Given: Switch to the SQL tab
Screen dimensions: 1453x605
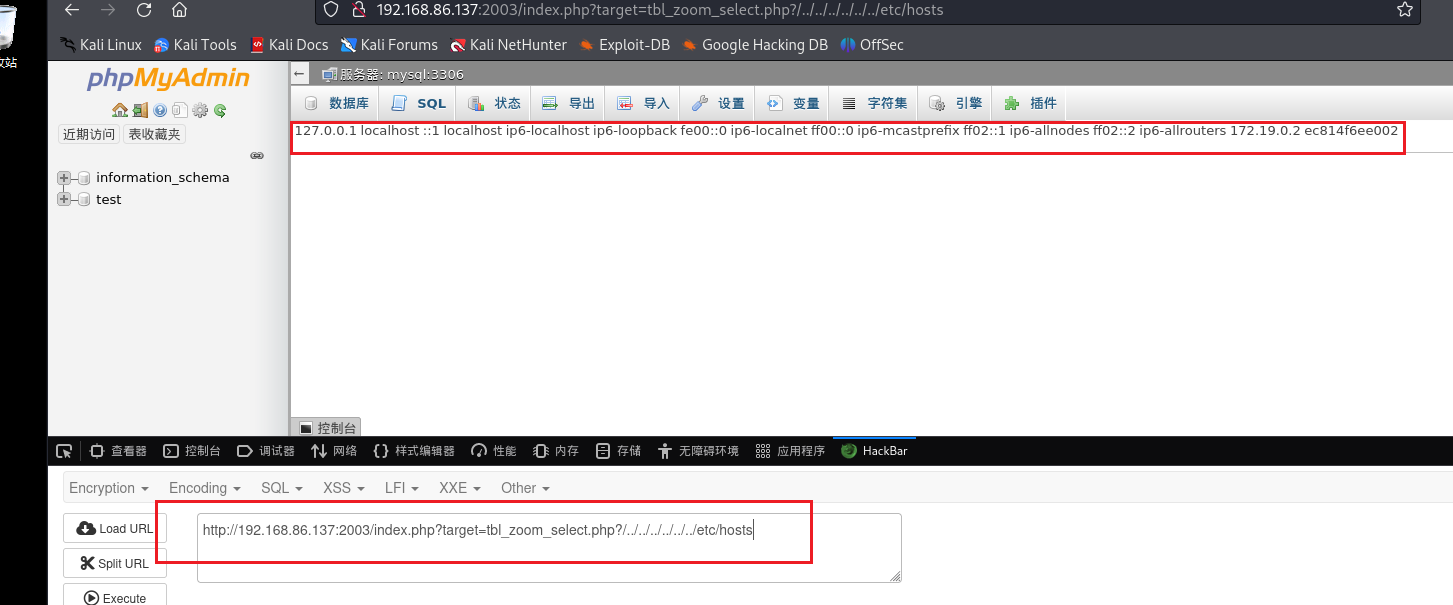Looking at the screenshot, I should [419, 104].
